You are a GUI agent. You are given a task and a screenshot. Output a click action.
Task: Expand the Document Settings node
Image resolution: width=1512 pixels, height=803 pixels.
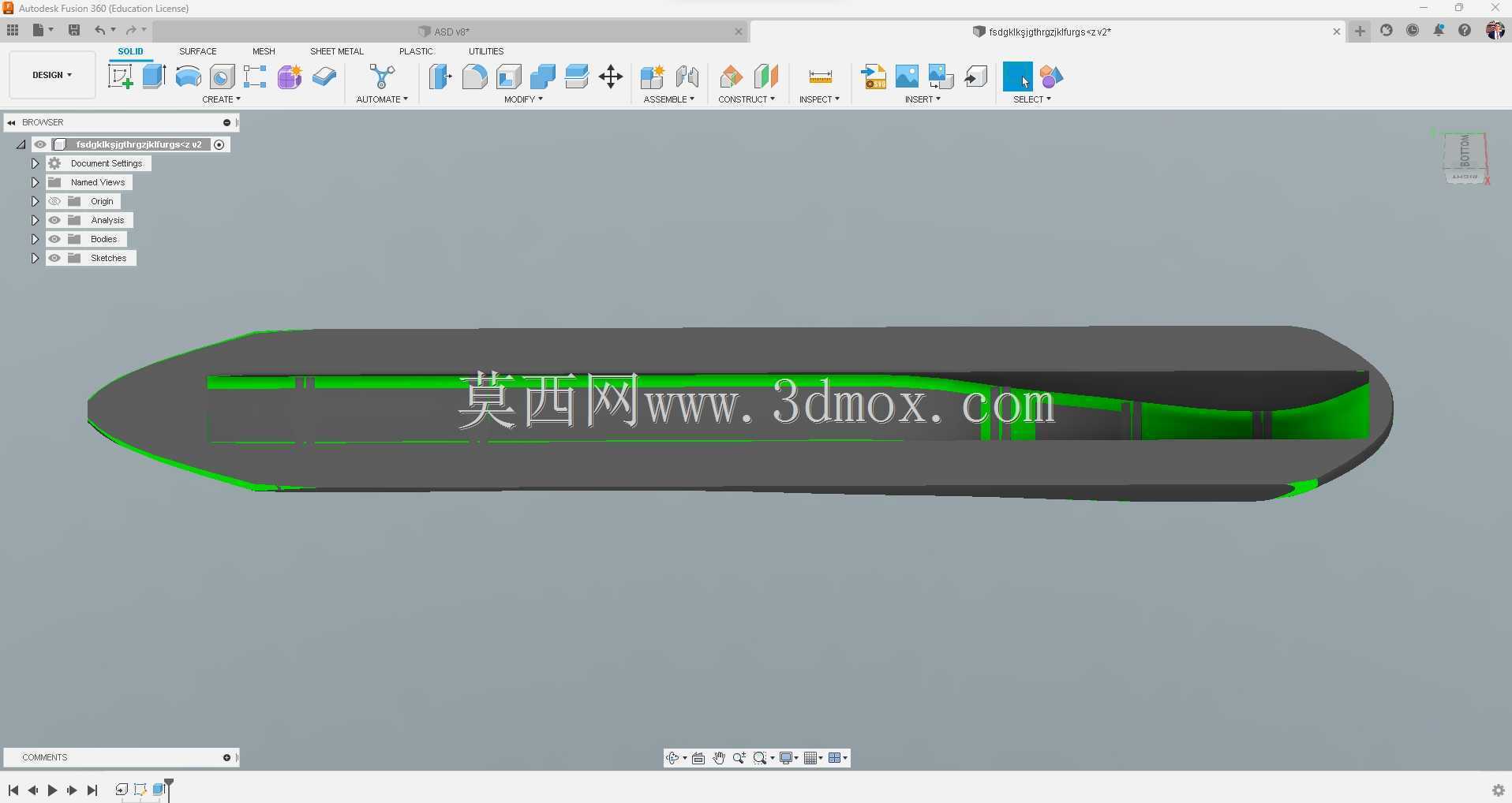click(35, 163)
